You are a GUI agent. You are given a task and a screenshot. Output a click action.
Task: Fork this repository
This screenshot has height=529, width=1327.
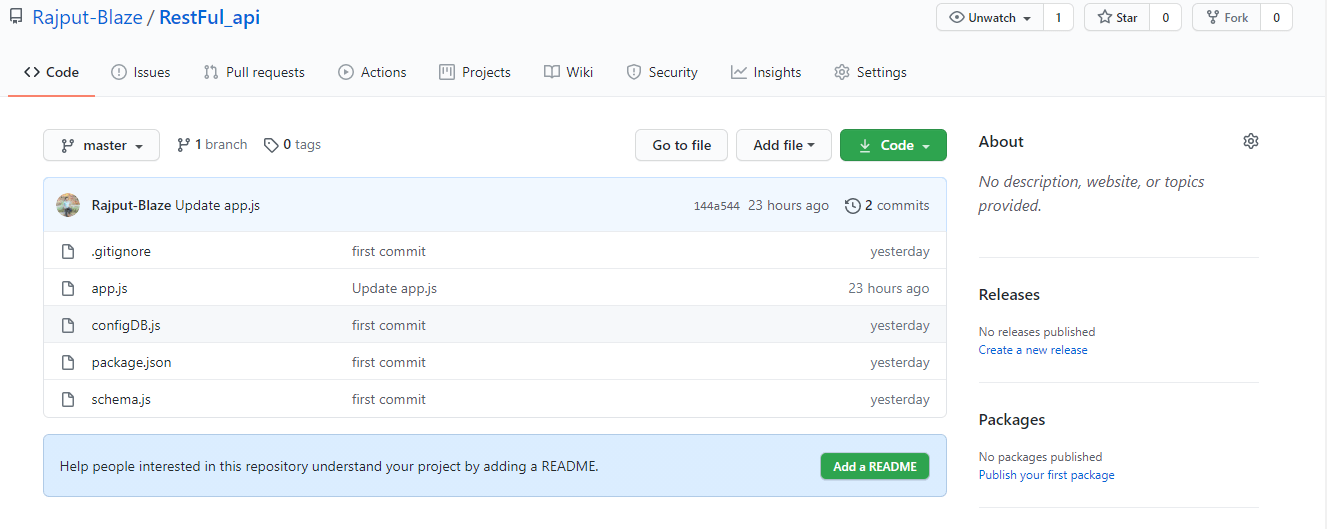pyautogui.click(x=1226, y=18)
